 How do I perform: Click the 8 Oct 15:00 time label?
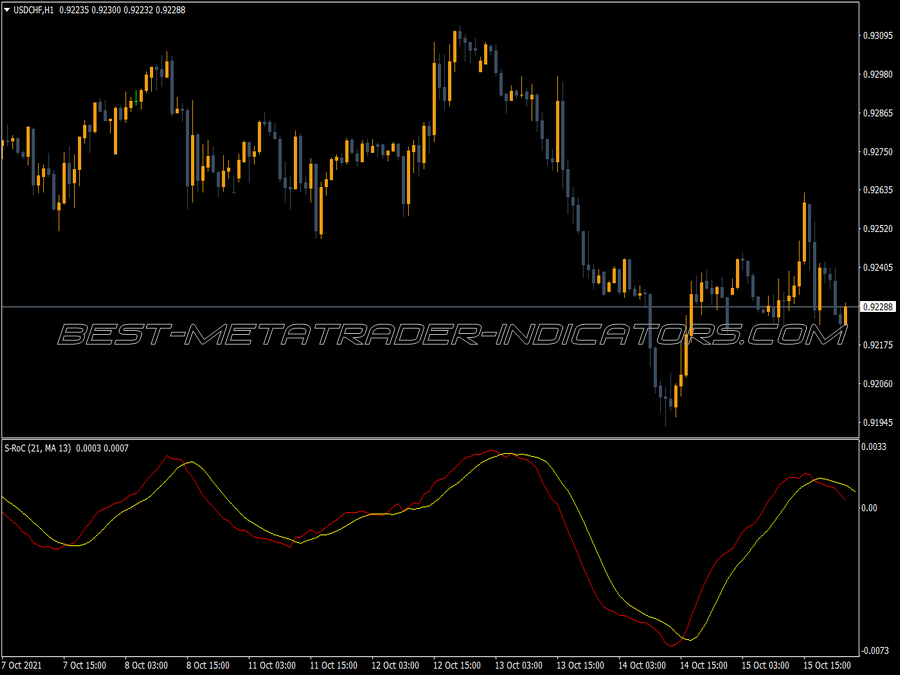tap(208, 666)
